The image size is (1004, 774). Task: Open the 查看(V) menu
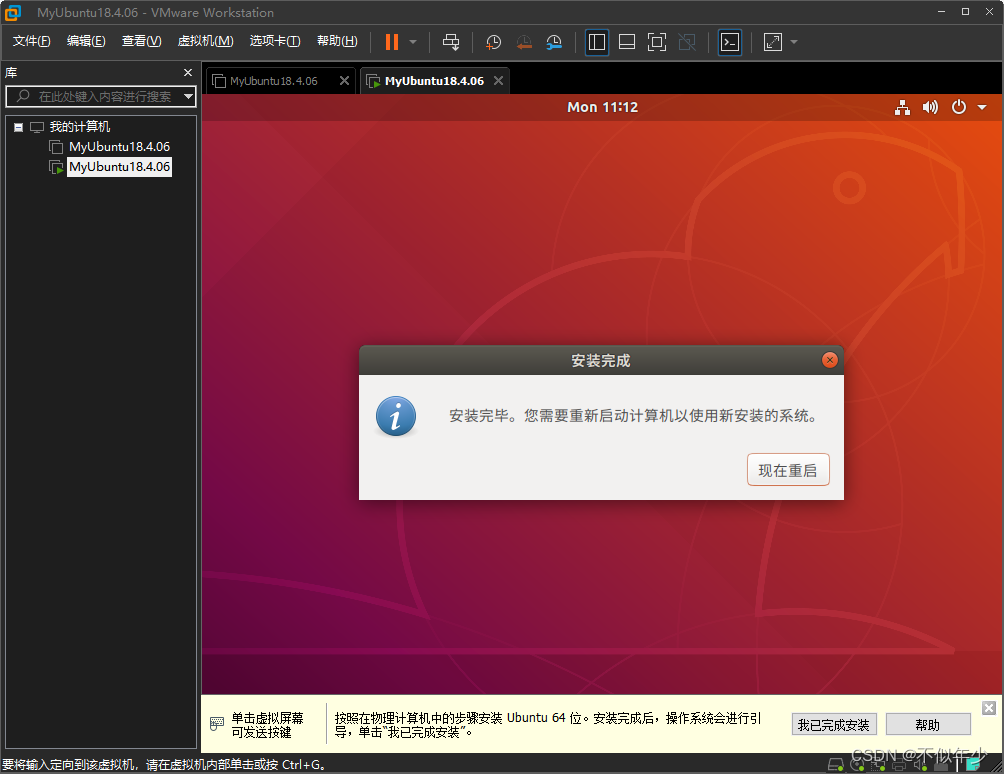coord(142,41)
